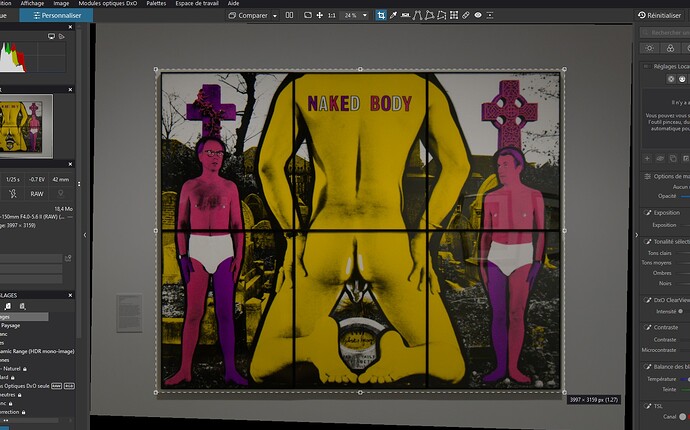Screen dimensions: 690x430
Task: Open the reshape grid tool
Action: 454,15
